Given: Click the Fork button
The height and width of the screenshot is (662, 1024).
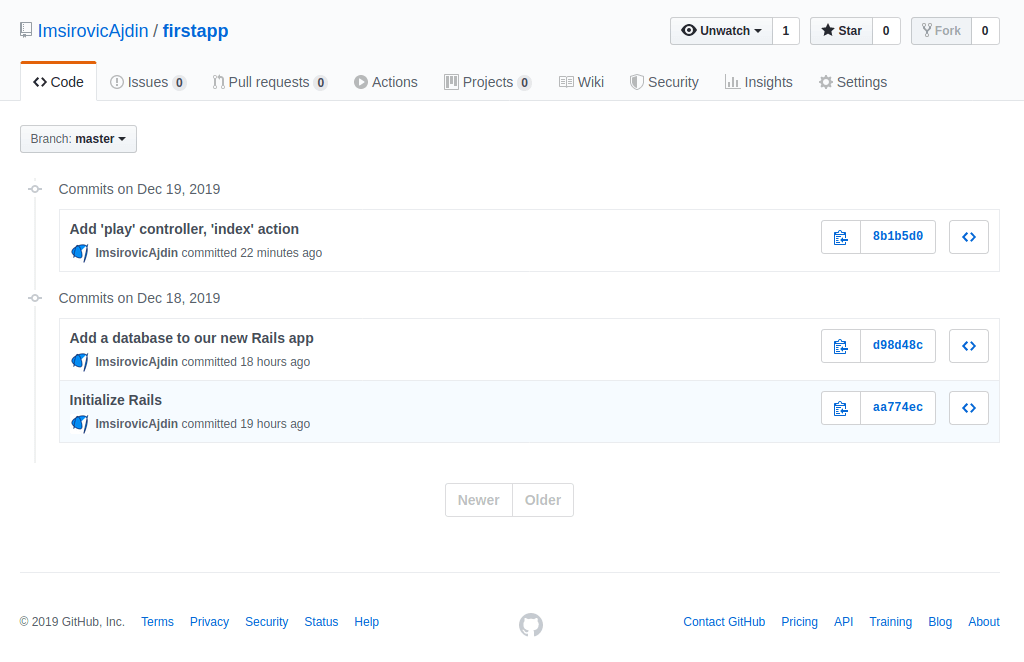Looking at the screenshot, I should tap(941, 31).
